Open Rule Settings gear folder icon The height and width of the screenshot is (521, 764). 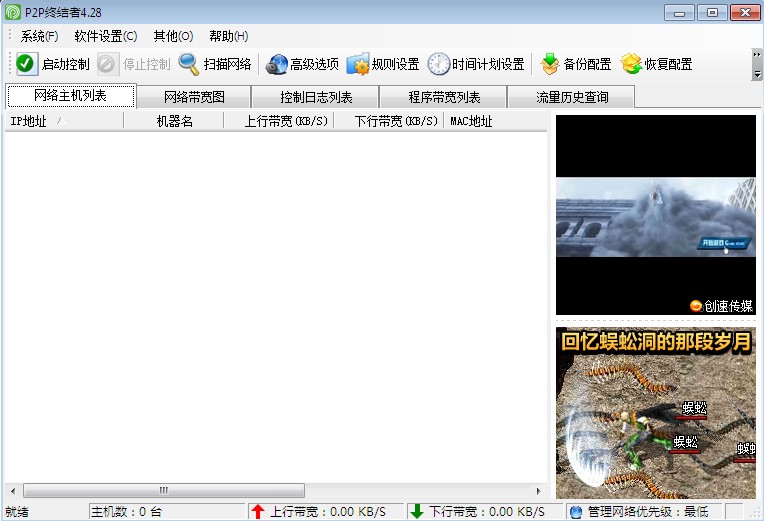tap(358, 64)
